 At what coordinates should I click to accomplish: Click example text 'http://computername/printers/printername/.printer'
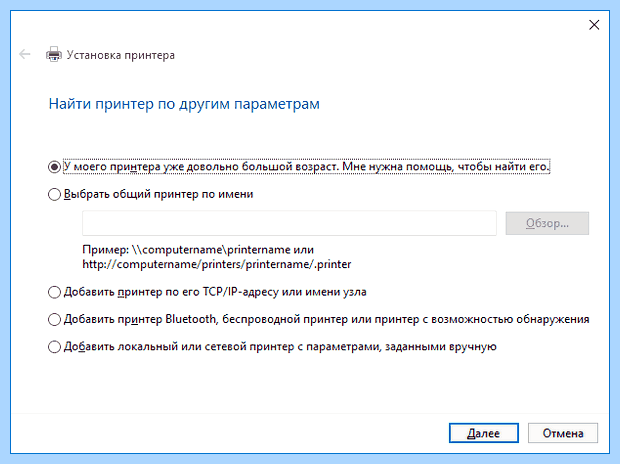click(217, 264)
